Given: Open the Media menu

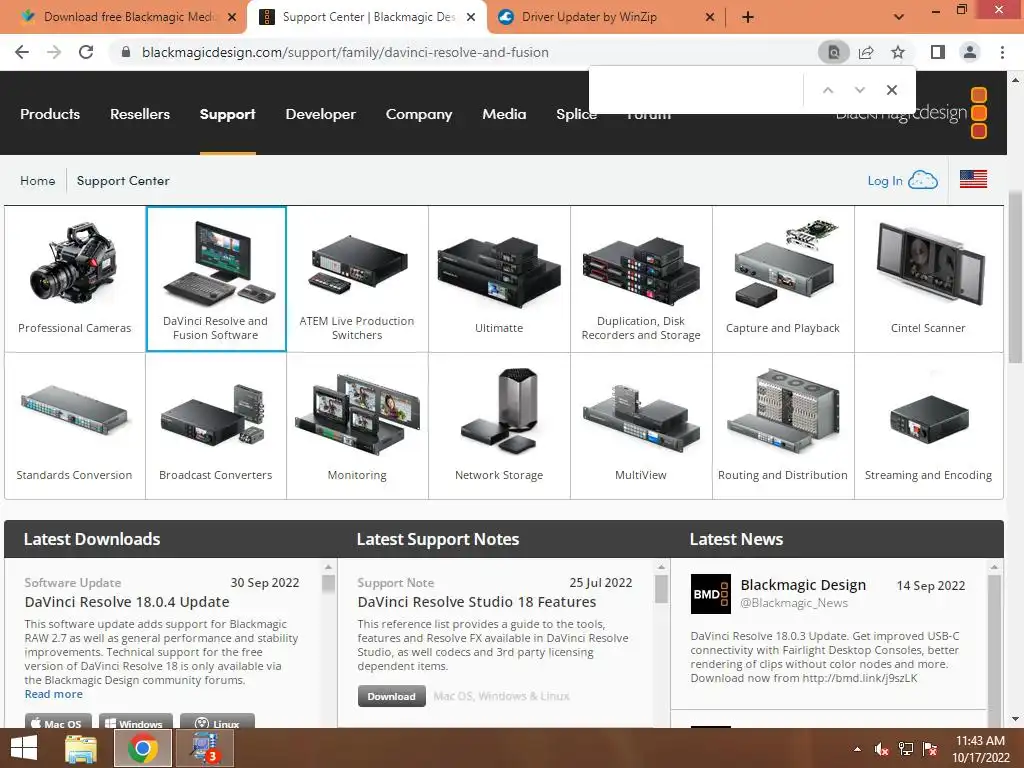Looking at the screenshot, I should tap(504, 114).
